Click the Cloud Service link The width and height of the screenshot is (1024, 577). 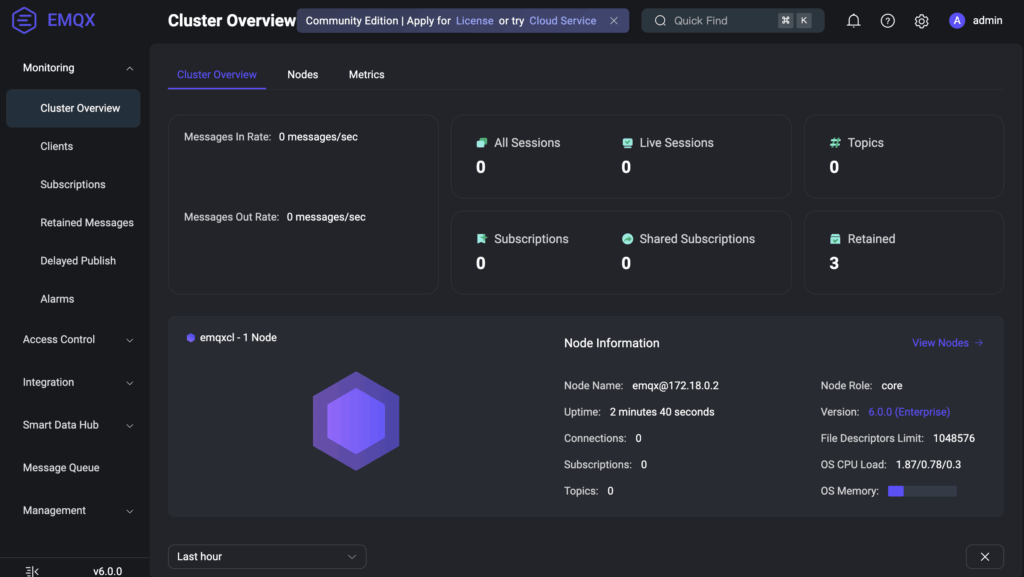pos(563,21)
